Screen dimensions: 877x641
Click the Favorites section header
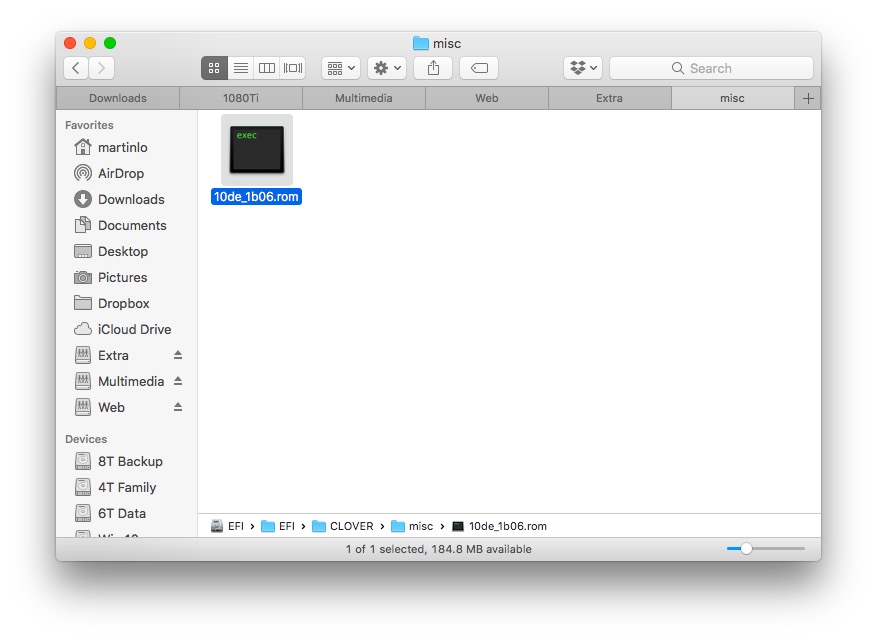tap(89, 125)
